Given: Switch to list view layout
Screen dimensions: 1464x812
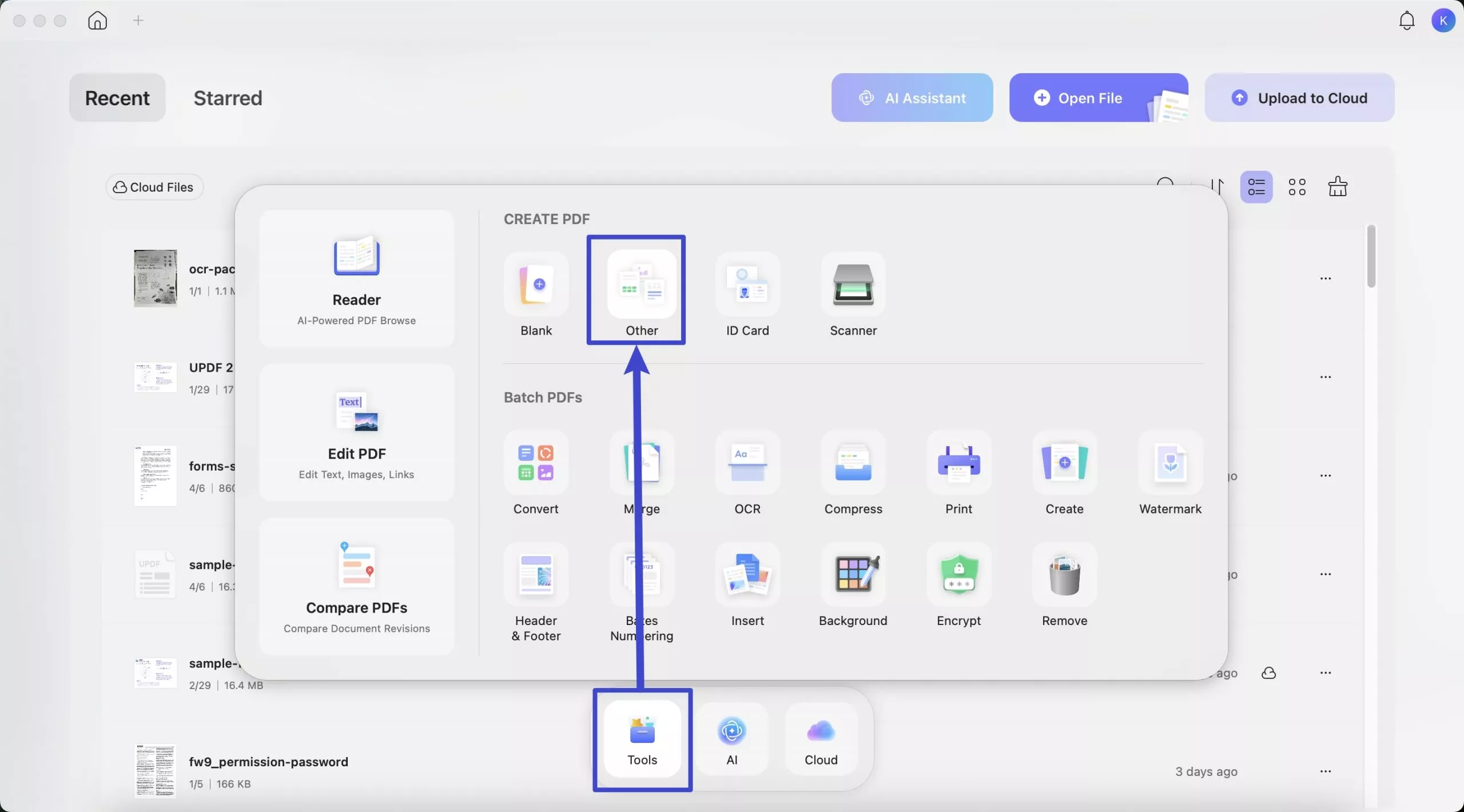Looking at the screenshot, I should 1256,187.
